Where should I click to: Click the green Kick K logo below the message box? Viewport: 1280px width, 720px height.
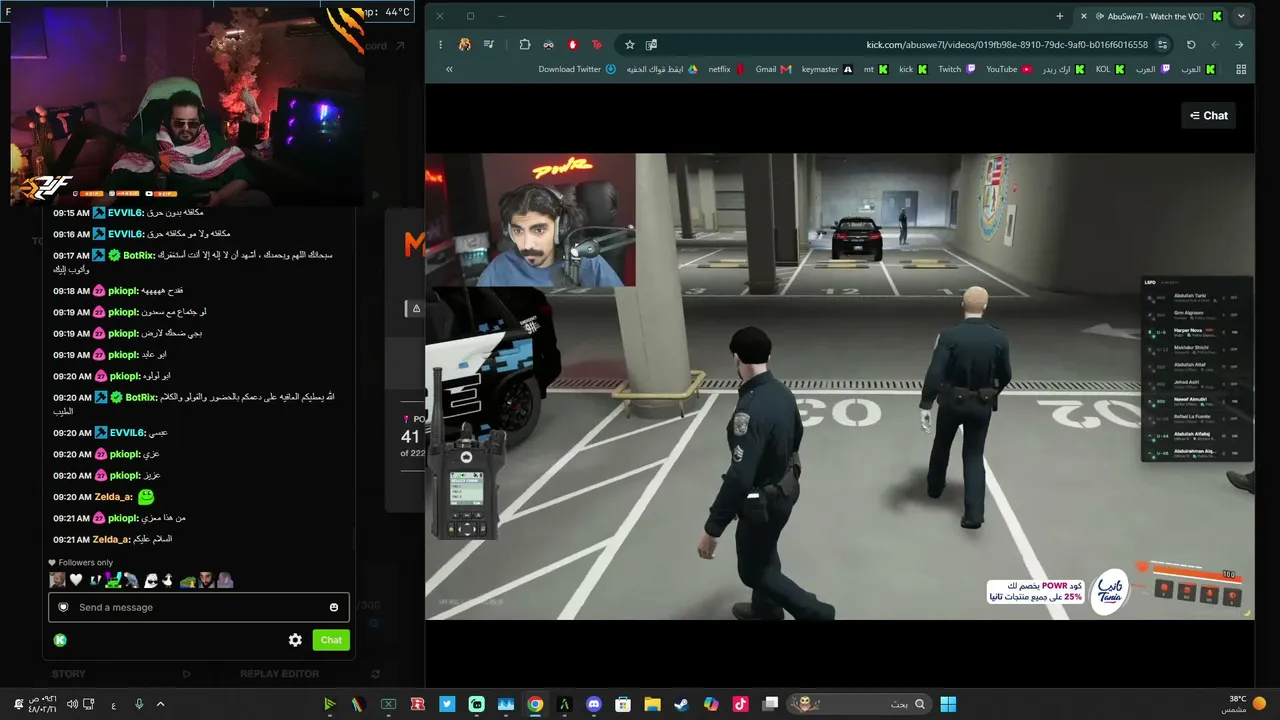[60, 640]
